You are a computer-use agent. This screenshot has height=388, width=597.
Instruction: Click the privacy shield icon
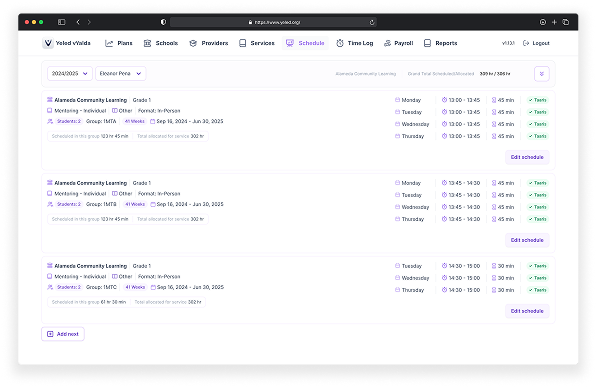pos(163,22)
